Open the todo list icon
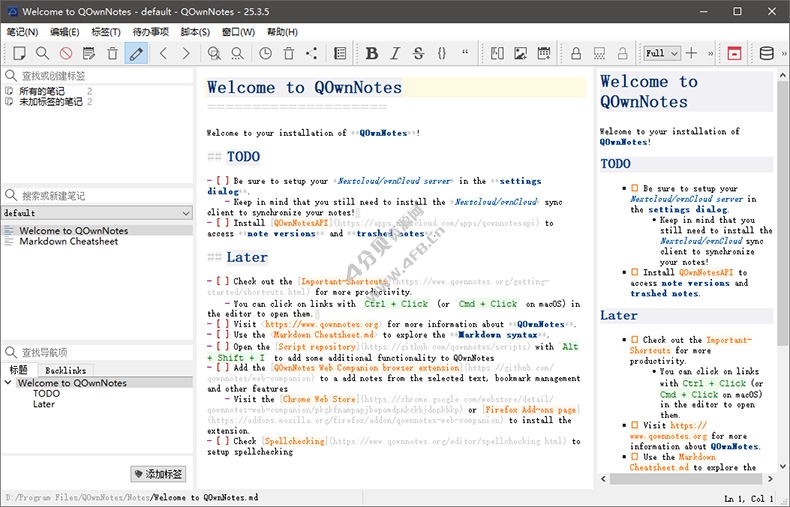Screen dimensions: 790x507 pyautogui.click(x=340, y=53)
